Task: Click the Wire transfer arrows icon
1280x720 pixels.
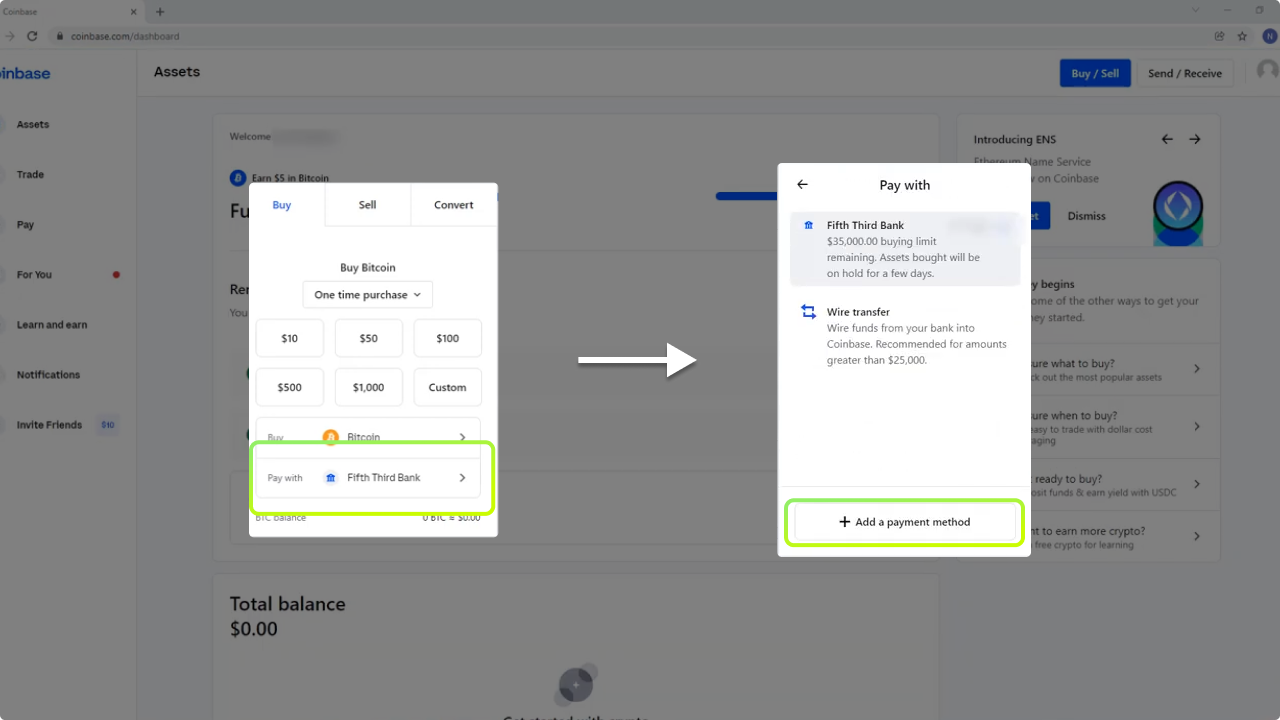Action: point(809,312)
